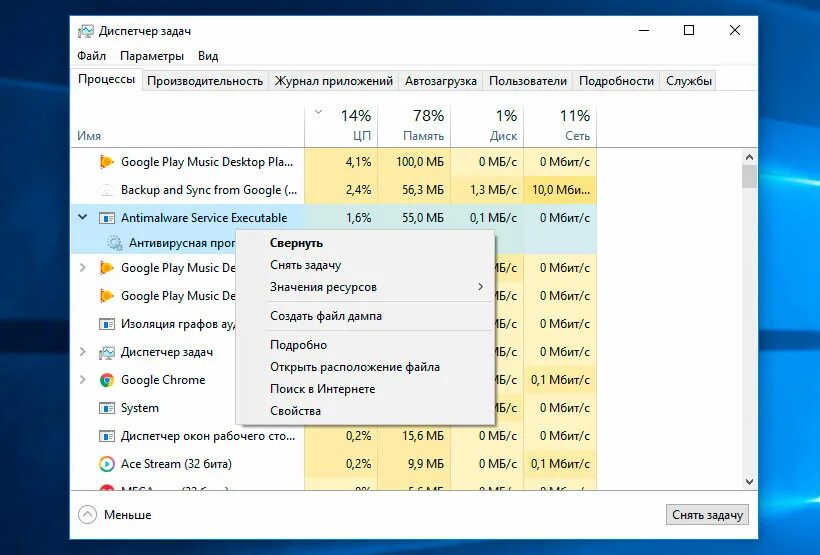The height and width of the screenshot is (555, 820).
Task: Choose Свернуть in the context menu
Action: click(365, 243)
